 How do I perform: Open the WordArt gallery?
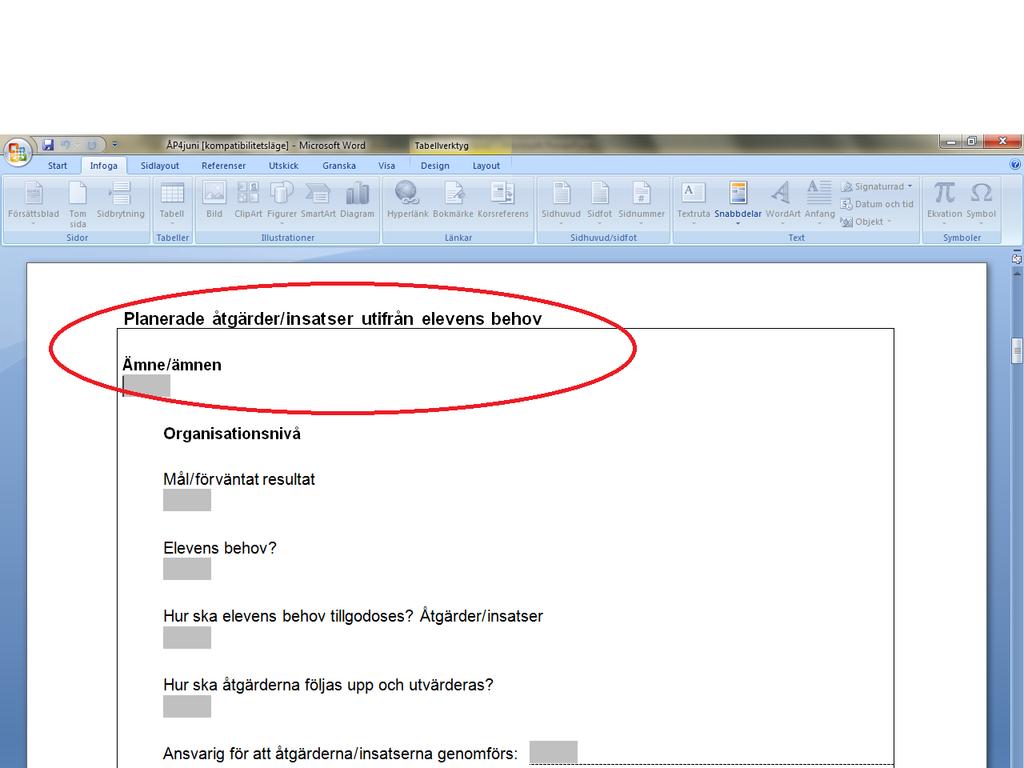[x=782, y=202]
